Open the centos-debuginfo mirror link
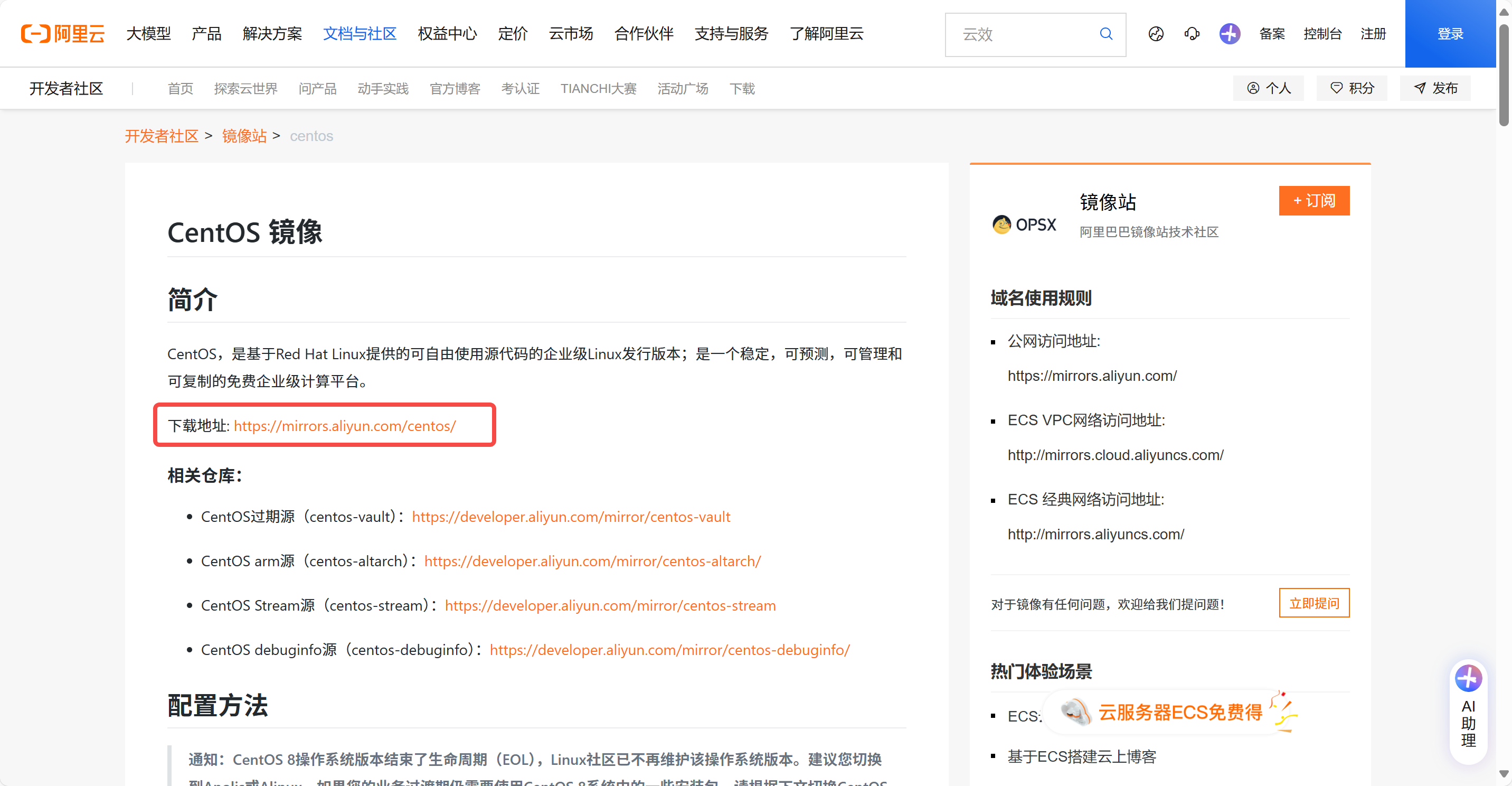The height and width of the screenshot is (786, 1512). (669, 650)
